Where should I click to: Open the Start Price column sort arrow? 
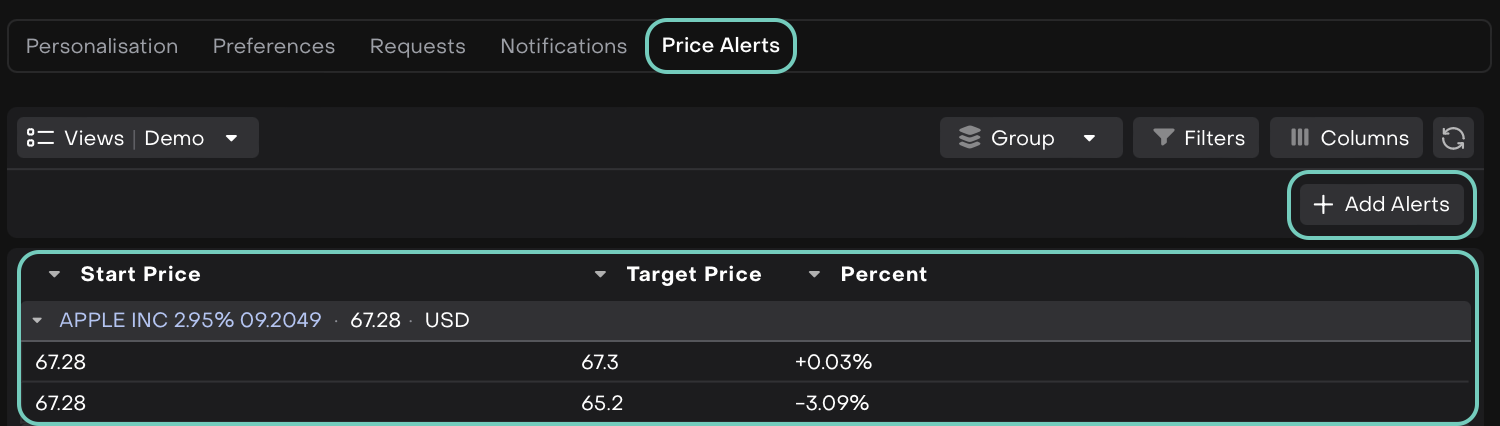click(x=54, y=275)
